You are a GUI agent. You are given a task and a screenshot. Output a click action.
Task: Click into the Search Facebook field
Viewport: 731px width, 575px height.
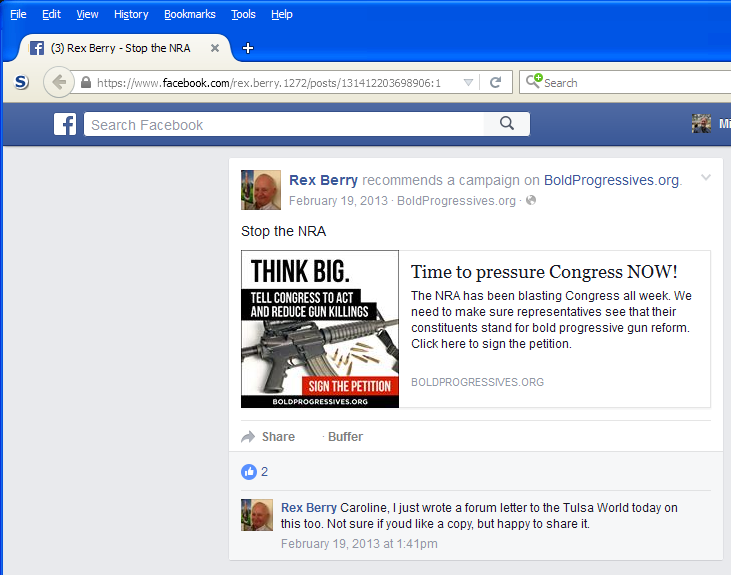pos(284,125)
